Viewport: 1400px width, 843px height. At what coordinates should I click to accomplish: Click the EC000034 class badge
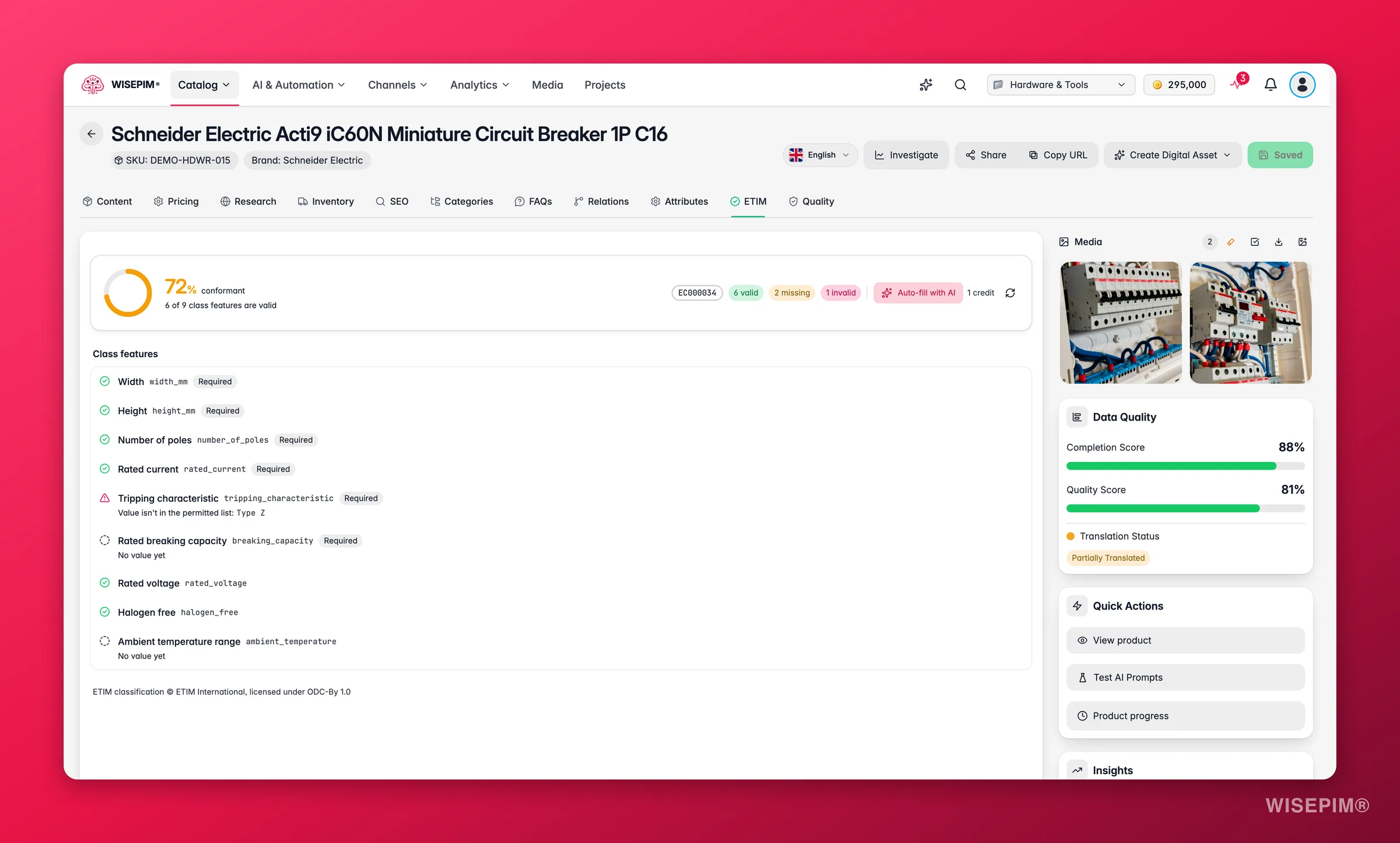tap(697, 293)
